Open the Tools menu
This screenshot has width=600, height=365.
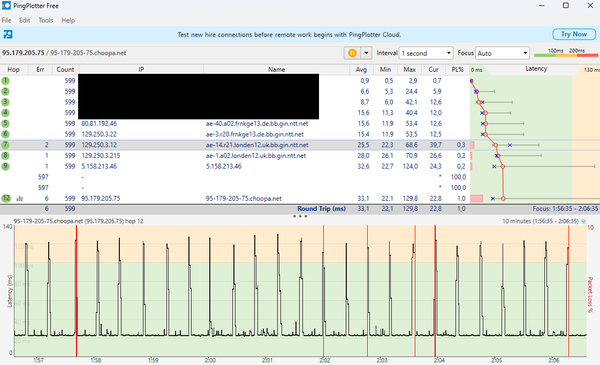tap(46, 20)
